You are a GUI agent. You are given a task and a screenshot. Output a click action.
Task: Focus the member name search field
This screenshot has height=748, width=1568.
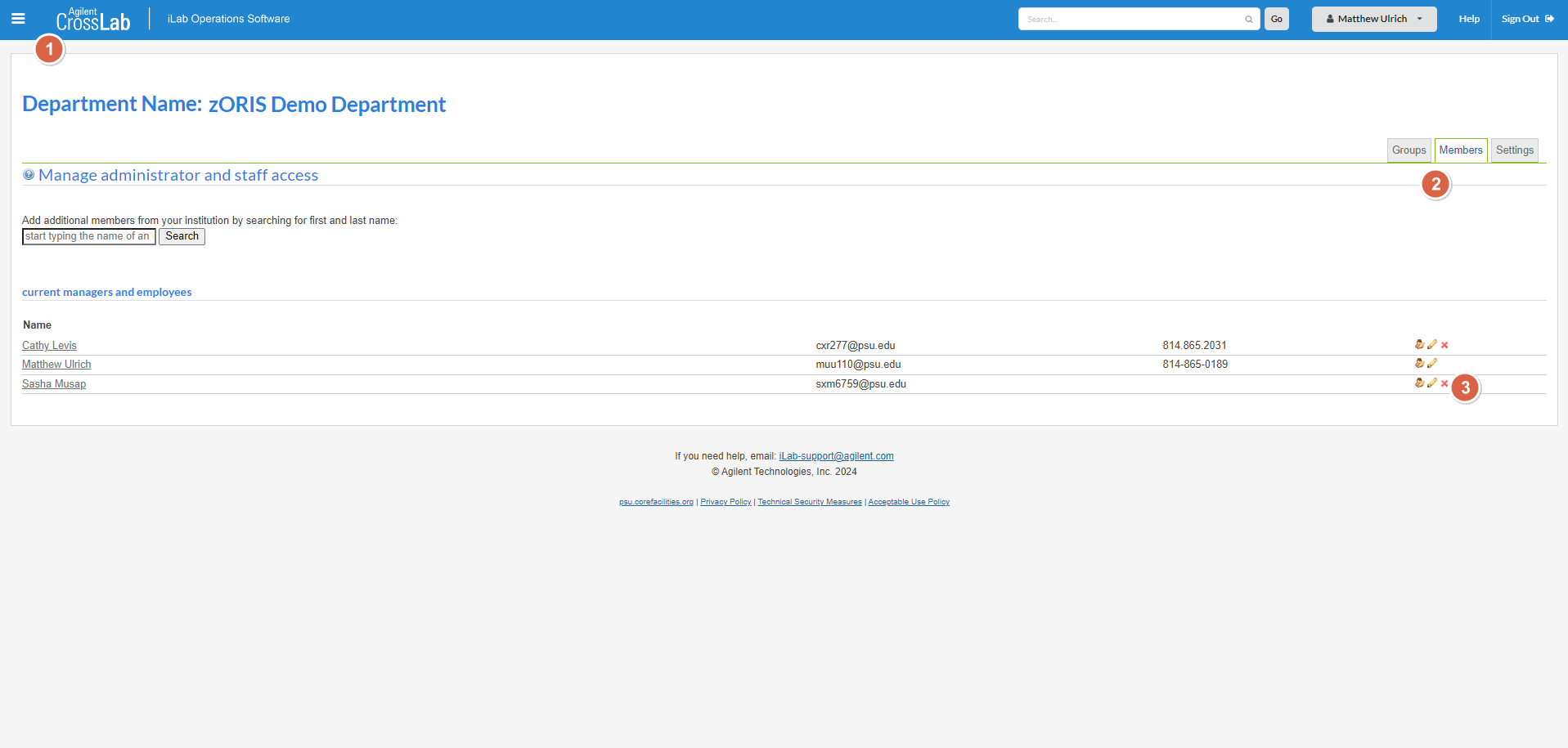click(x=88, y=236)
